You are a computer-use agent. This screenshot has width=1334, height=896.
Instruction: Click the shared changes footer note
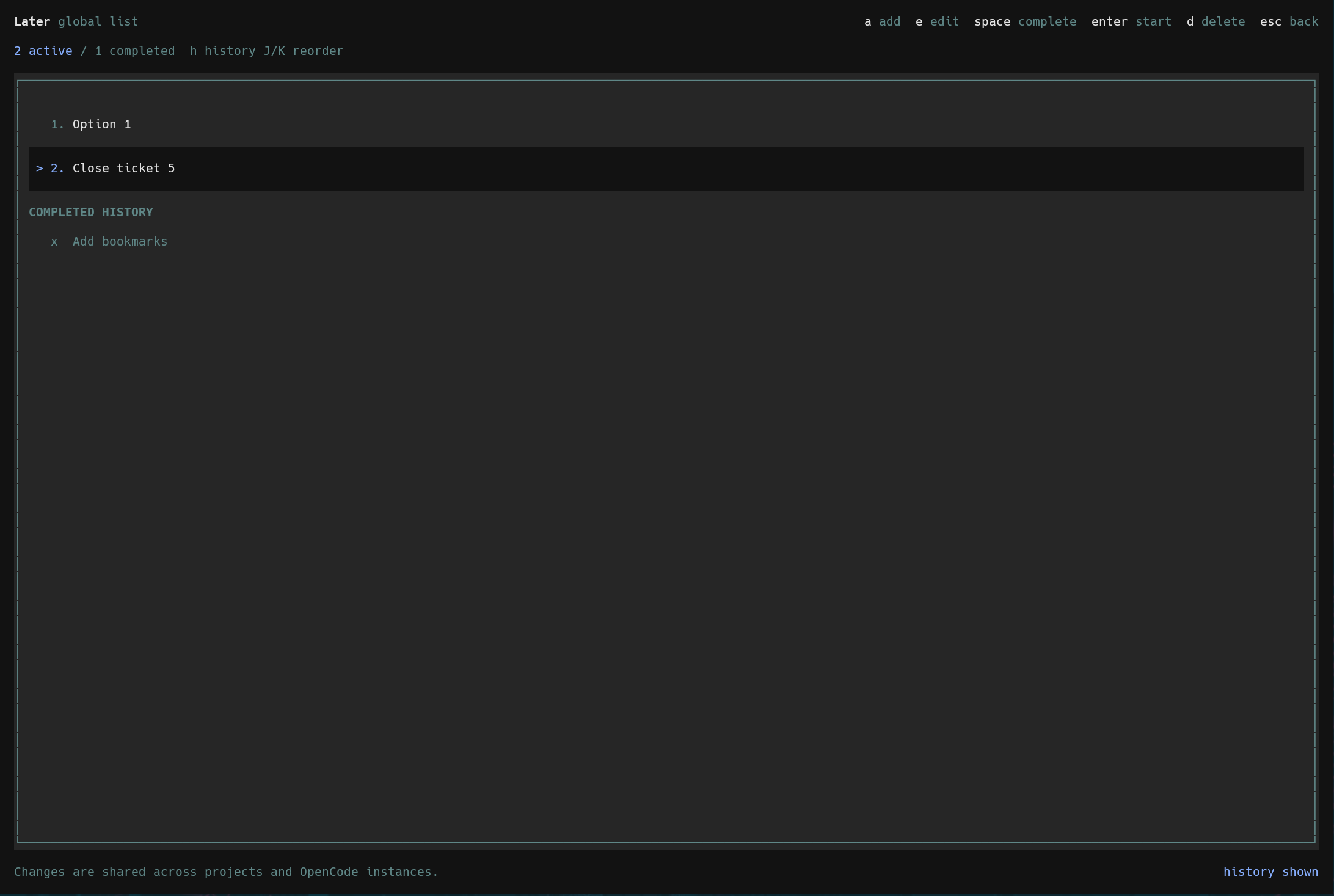[x=227, y=872]
